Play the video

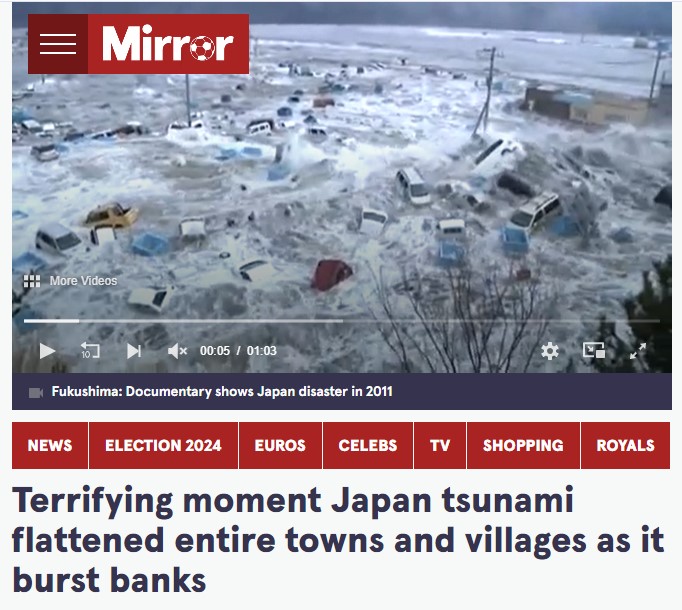pos(47,351)
